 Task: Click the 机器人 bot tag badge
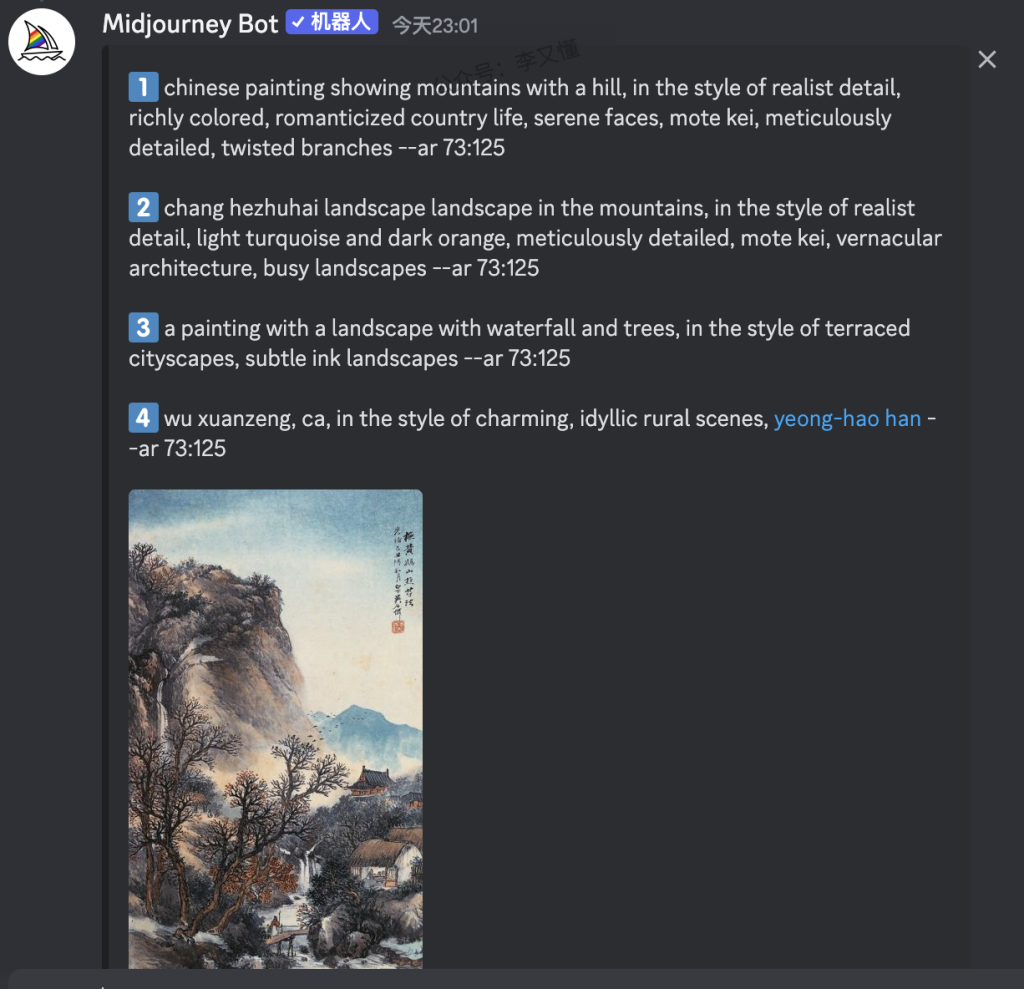tap(340, 22)
